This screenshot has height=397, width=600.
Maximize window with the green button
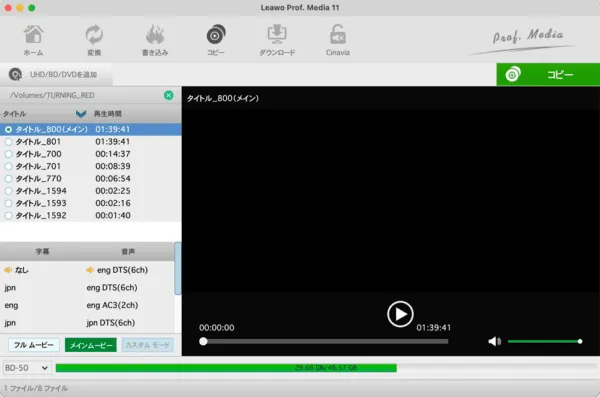point(32,8)
